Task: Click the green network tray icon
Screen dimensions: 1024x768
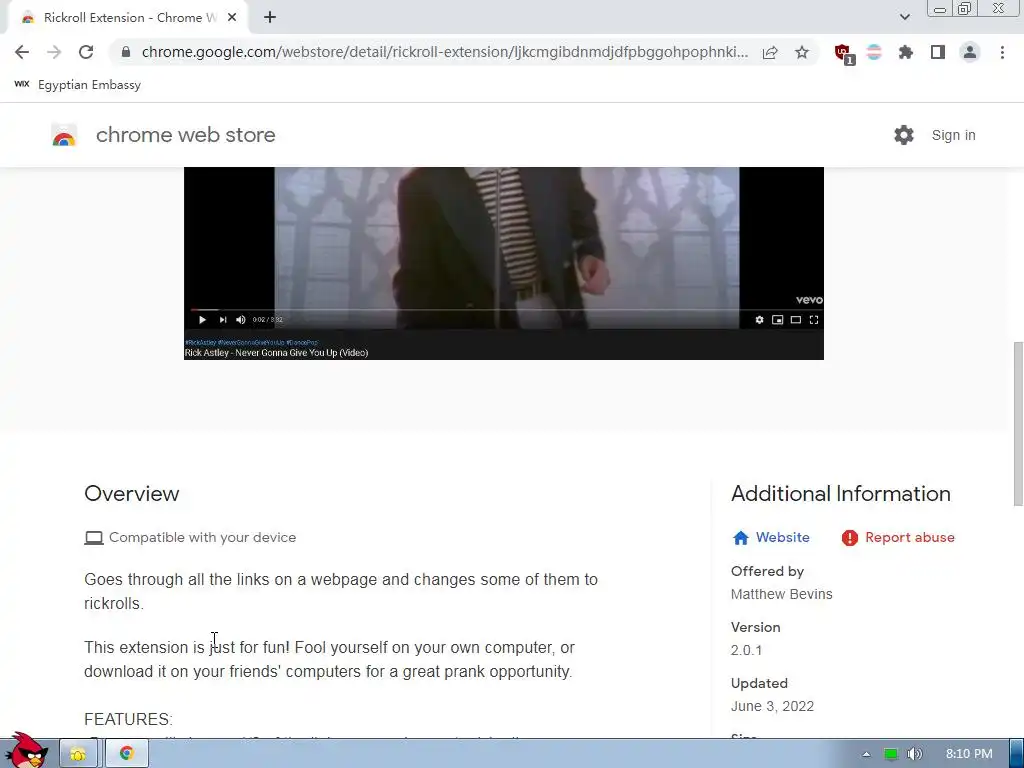Action: (891, 754)
